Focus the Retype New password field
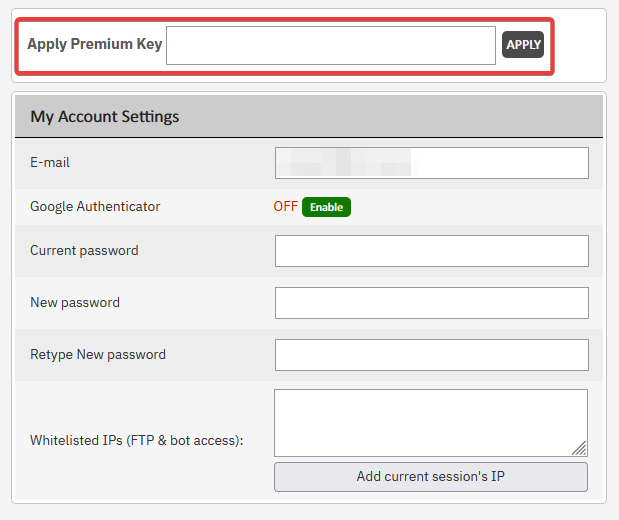The width and height of the screenshot is (619, 520). click(x=431, y=355)
